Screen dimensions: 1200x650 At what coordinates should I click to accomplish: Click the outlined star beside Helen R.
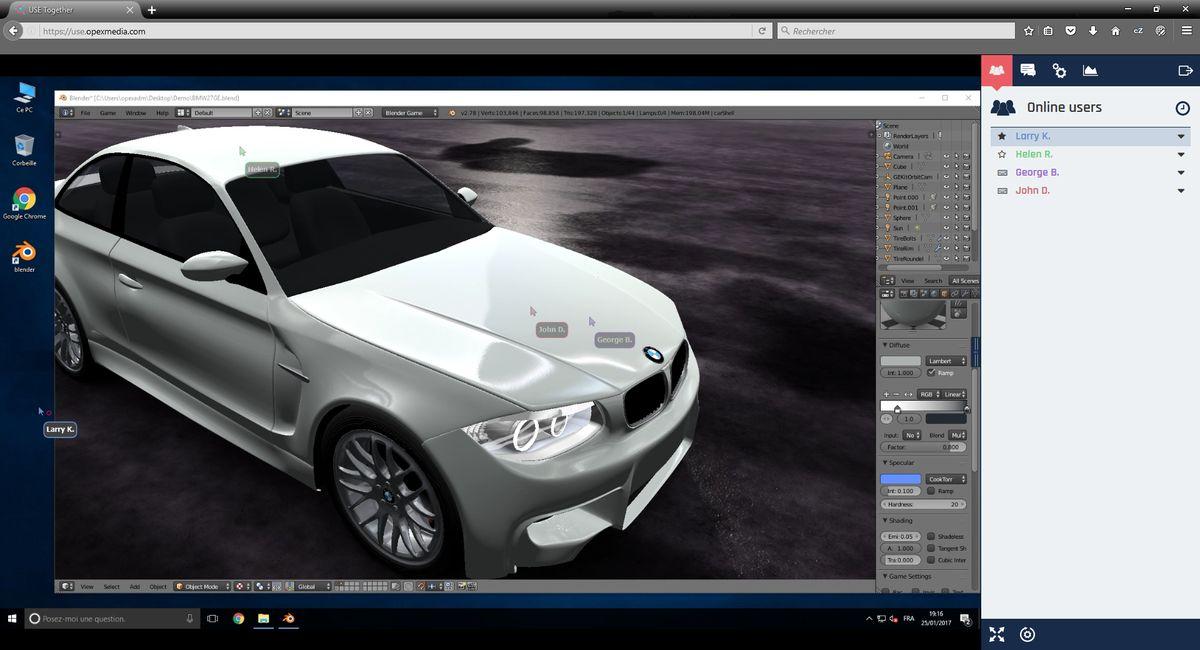1002,154
